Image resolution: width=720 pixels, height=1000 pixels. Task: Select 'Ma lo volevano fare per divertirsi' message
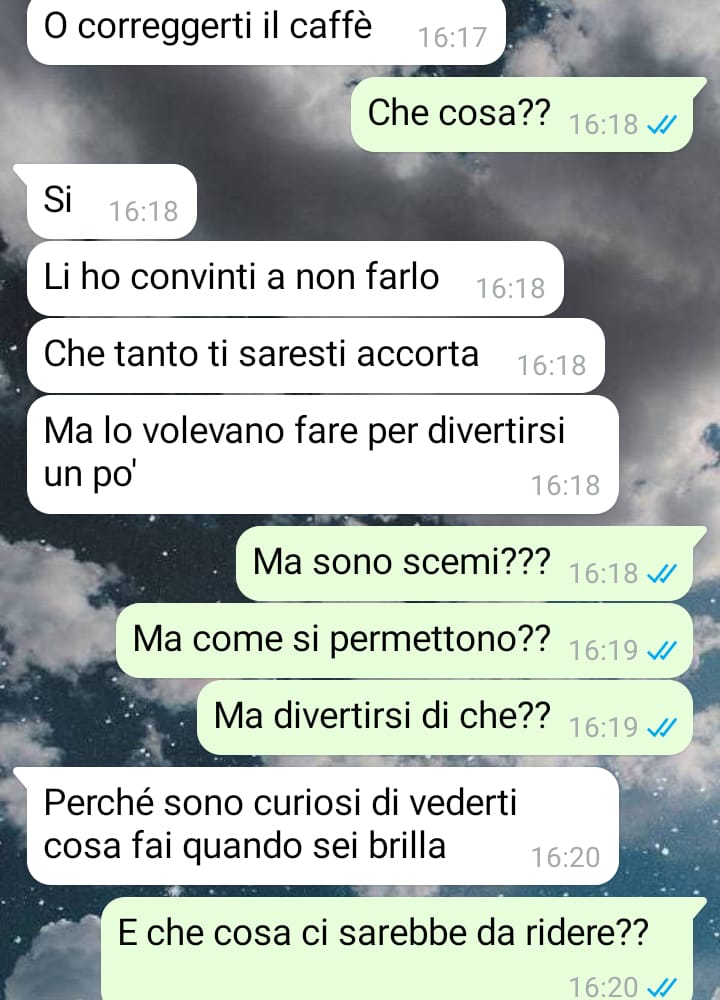(x=323, y=454)
